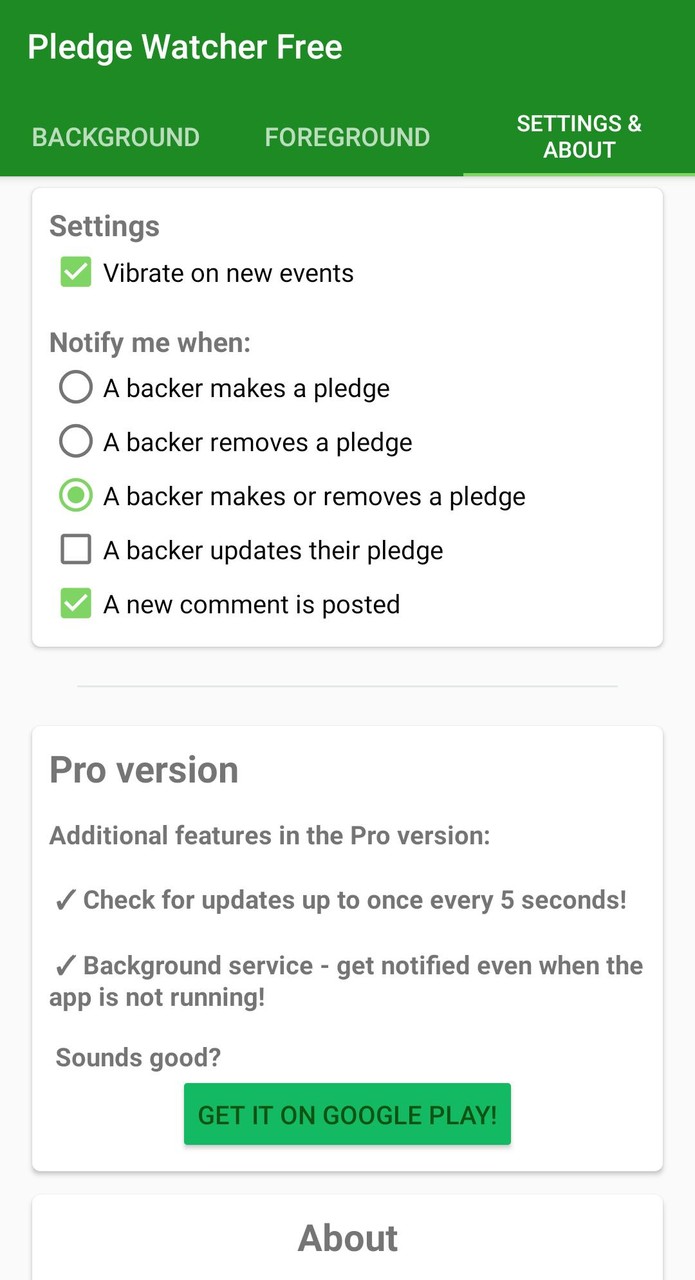Select 'A backer makes or removes a pledge'
Image resolution: width=695 pixels, height=1280 pixels.
(76, 495)
